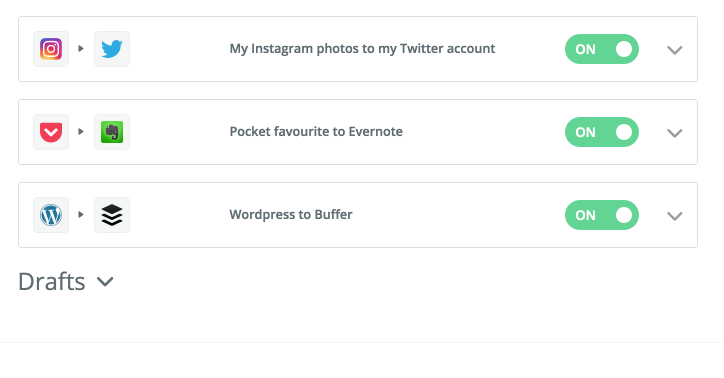Viewport: 724px width, 378px height.
Task: Click arrow between Pocket and Evernote icons
Action: pyautogui.click(x=81, y=132)
